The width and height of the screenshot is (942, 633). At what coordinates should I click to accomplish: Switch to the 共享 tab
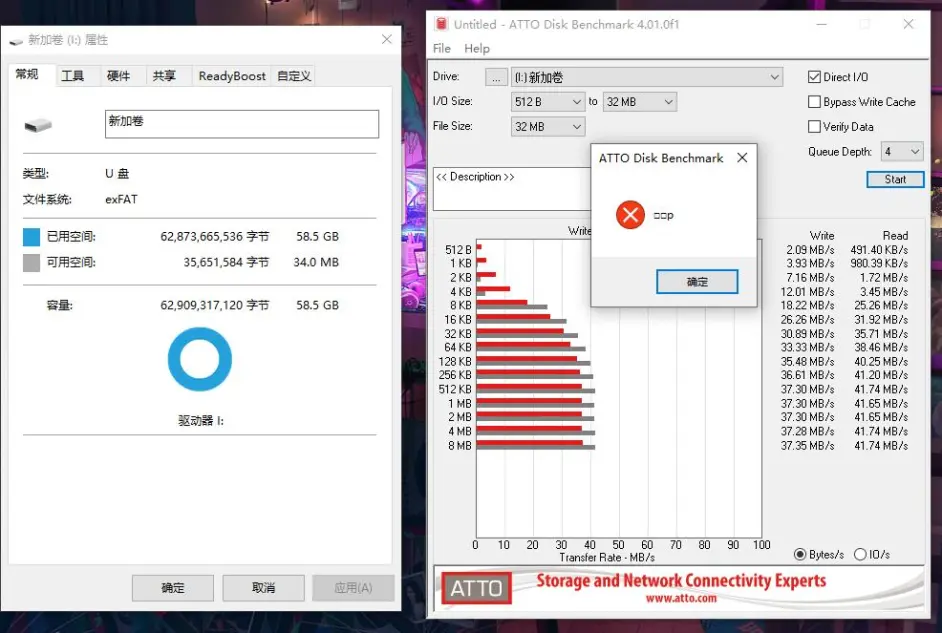point(164,76)
